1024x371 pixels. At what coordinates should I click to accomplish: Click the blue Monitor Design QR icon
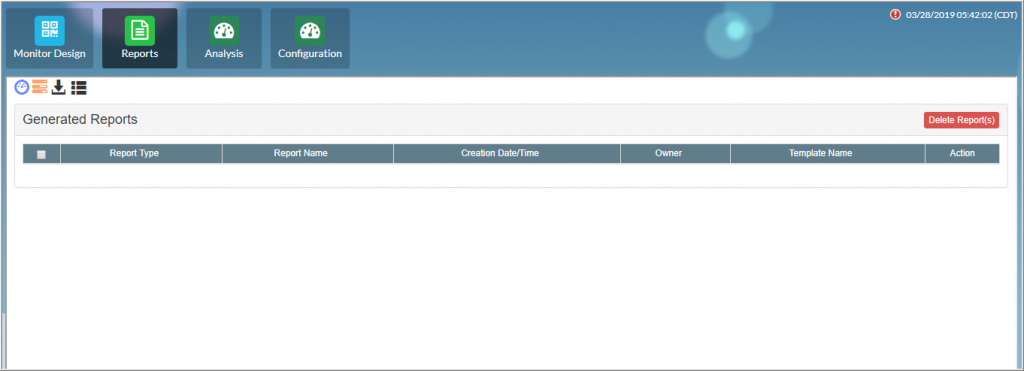click(x=50, y=31)
